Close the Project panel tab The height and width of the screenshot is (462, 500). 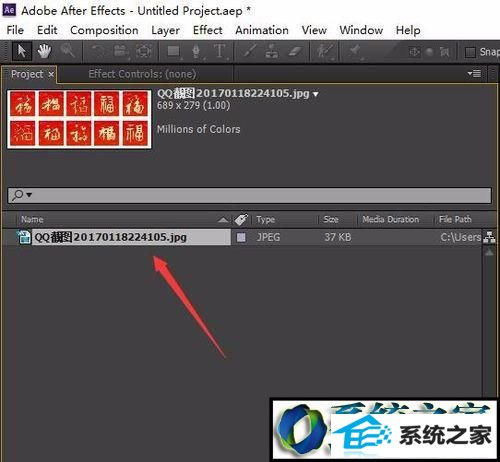pos(51,75)
